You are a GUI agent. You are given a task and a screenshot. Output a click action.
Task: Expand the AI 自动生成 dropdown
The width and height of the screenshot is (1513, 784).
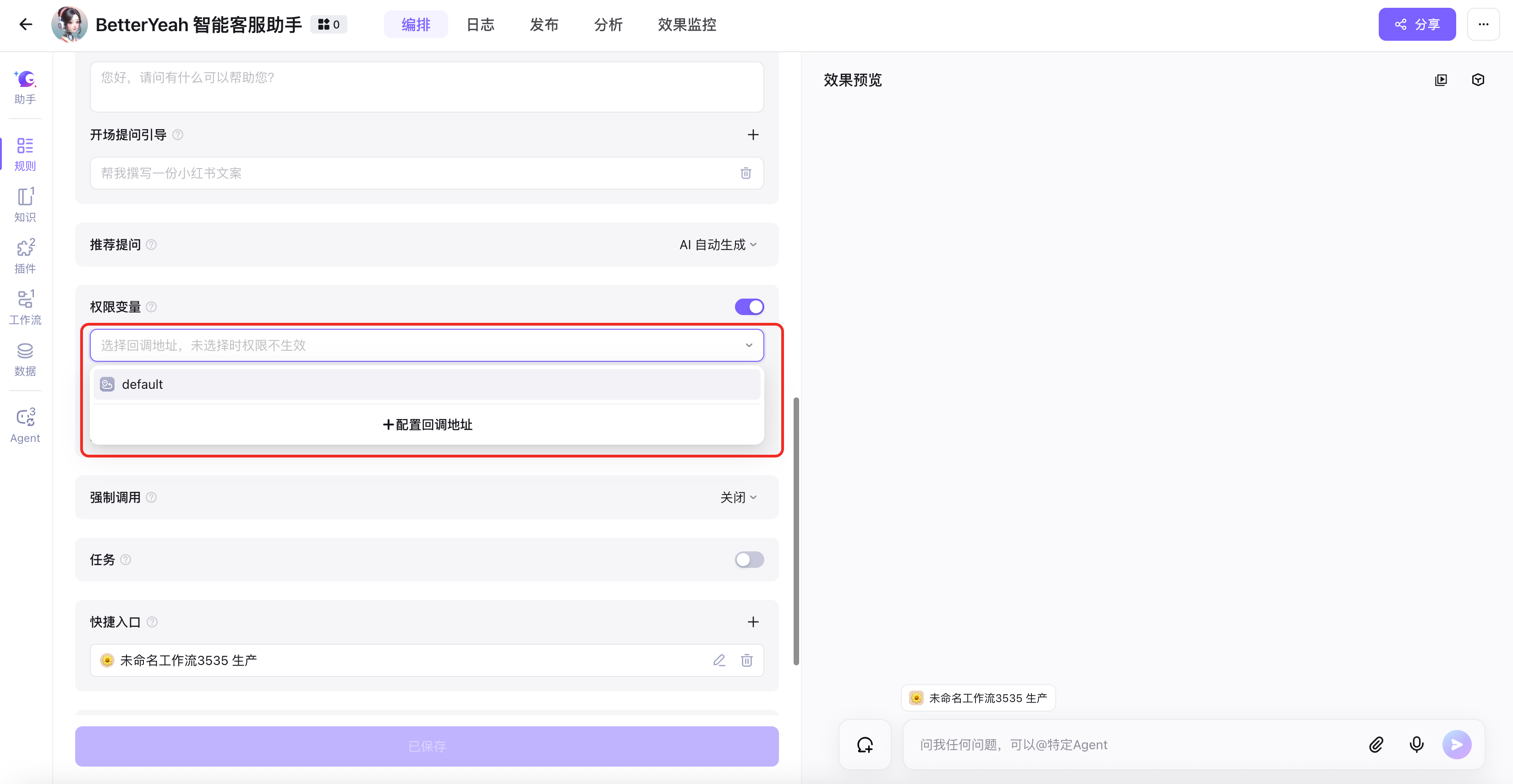click(x=718, y=245)
